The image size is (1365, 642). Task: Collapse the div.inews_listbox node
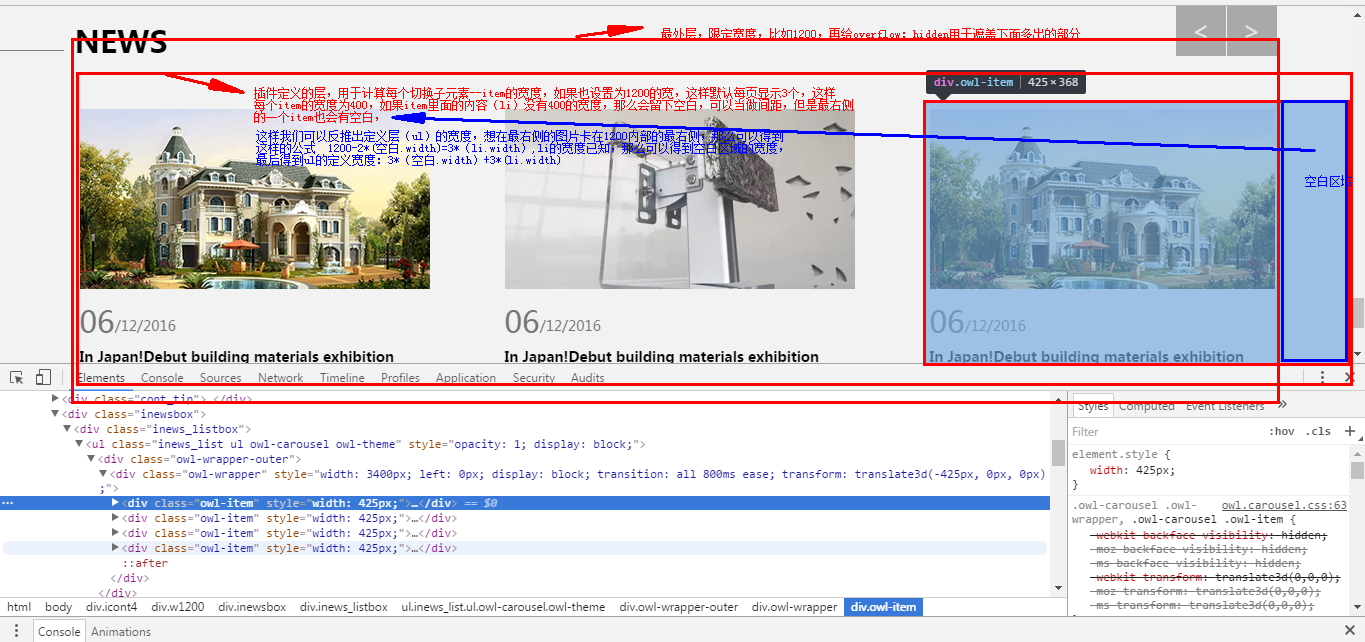coord(68,429)
